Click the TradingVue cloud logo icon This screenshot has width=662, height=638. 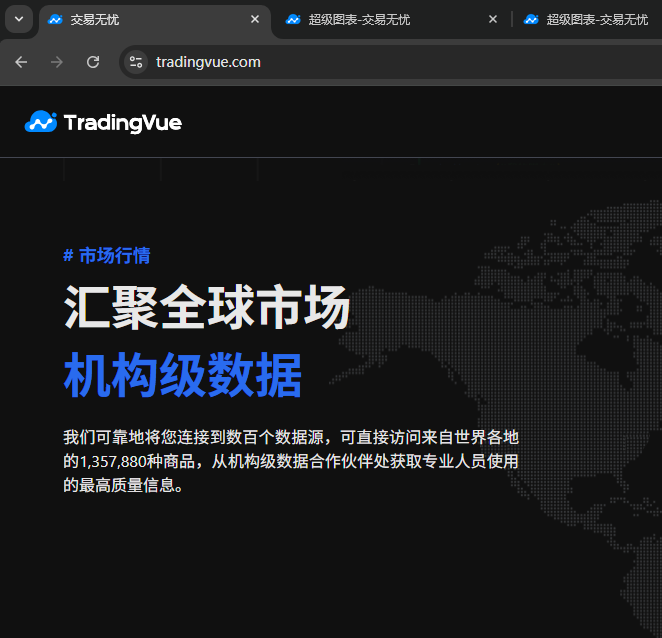click(x=41, y=122)
